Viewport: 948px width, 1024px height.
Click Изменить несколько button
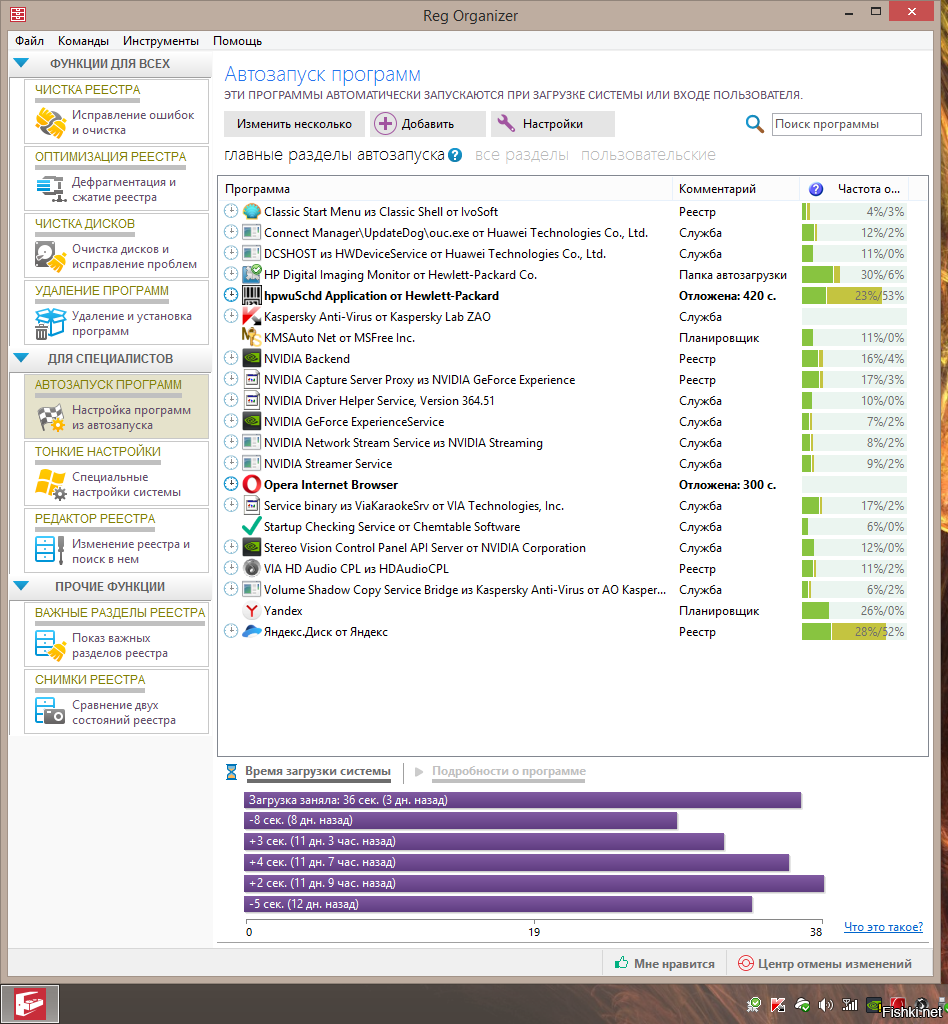294,124
